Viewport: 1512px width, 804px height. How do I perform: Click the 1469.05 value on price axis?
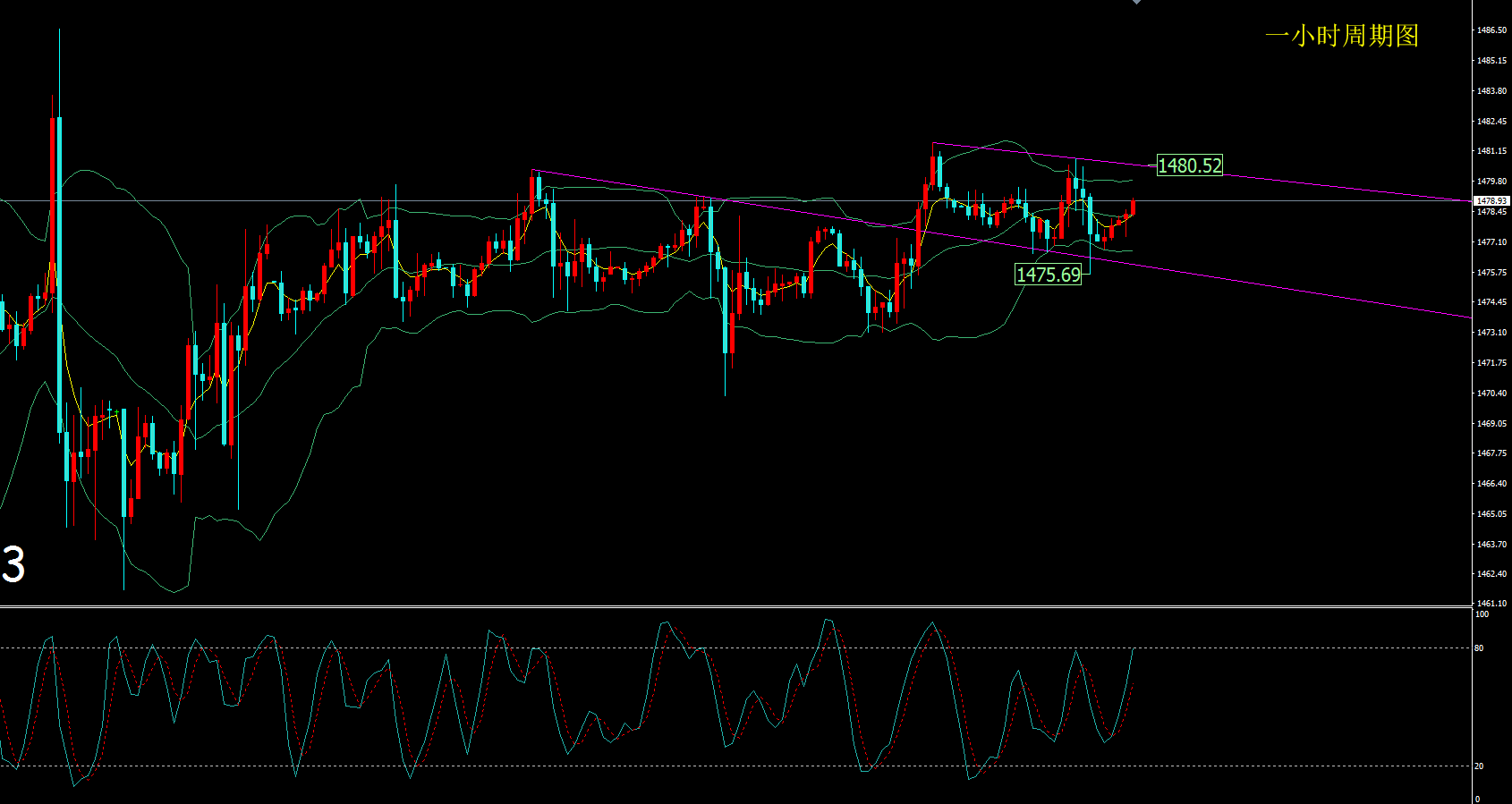[1491, 424]
